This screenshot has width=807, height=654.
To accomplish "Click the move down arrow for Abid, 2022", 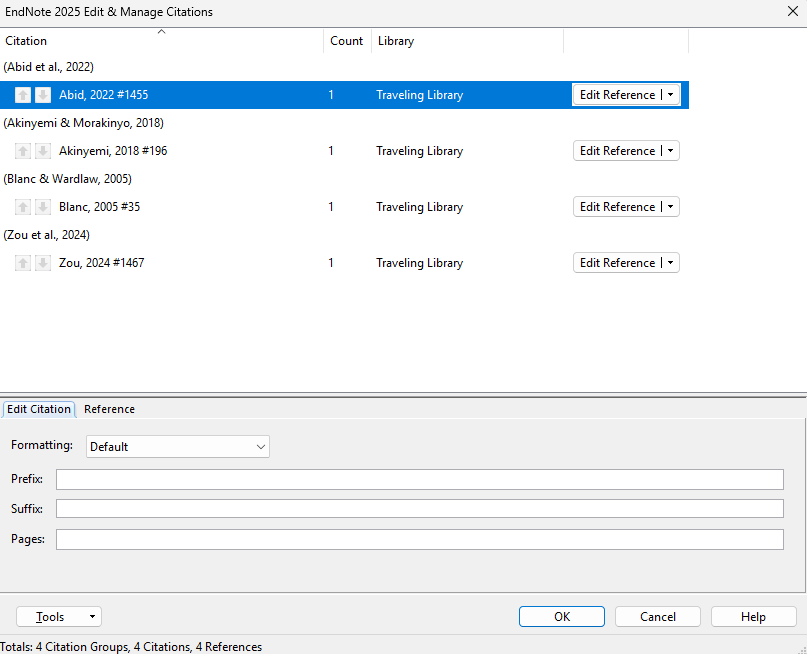I will click(x=43, y=95).
